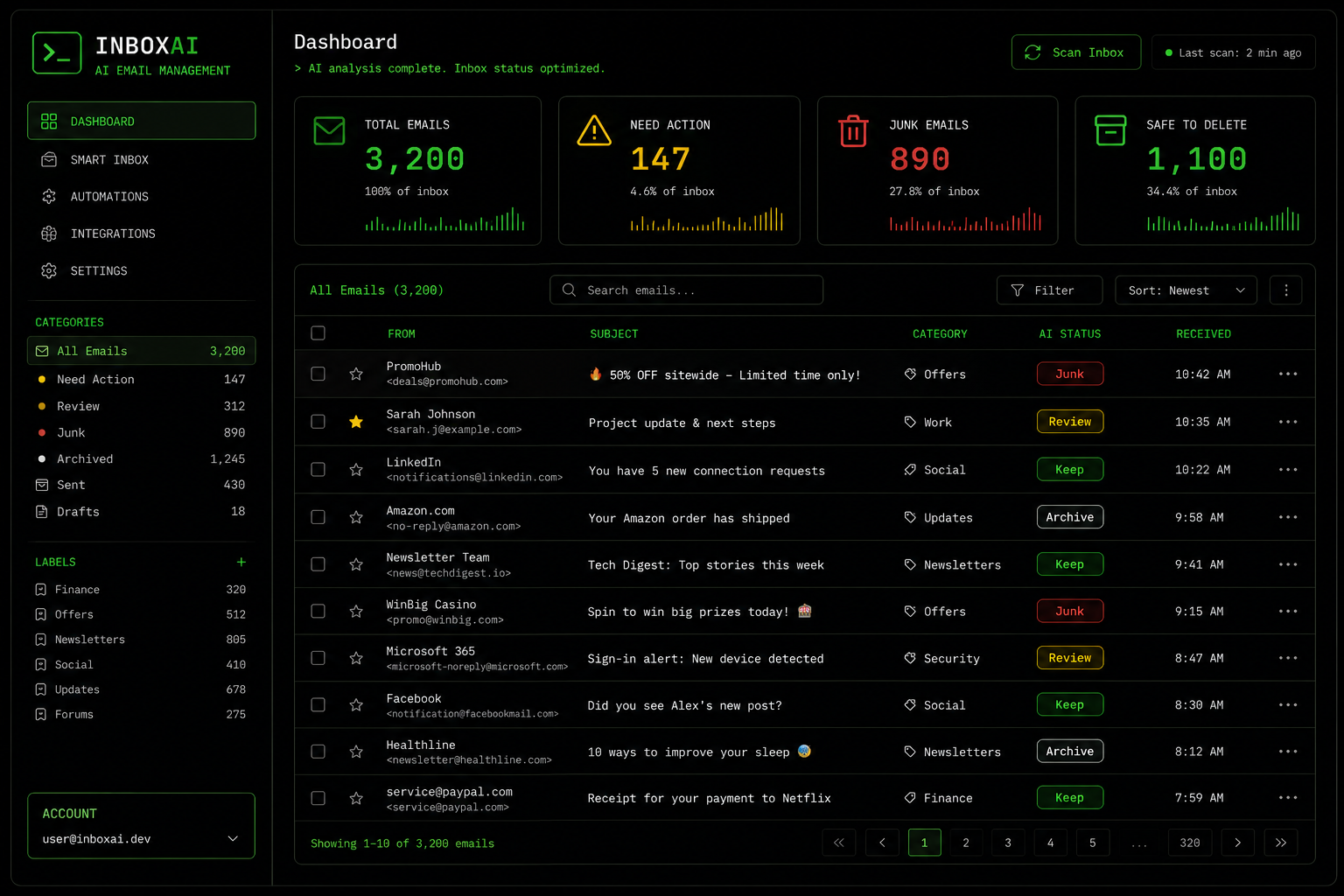Open more options for Facebook row

click(1288, 704)
